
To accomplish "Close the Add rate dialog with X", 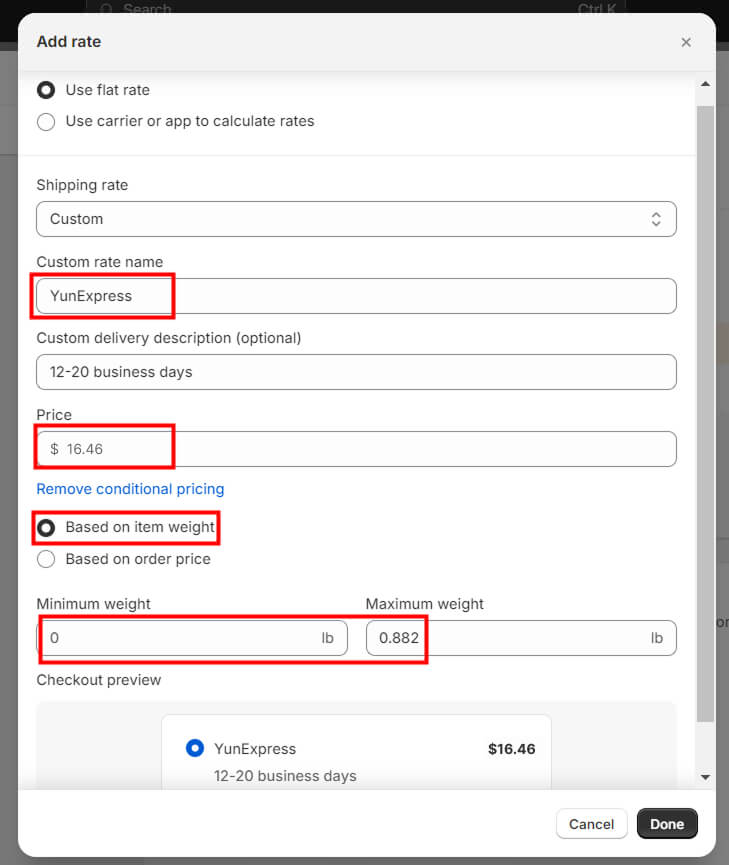I will click(685, 42).
